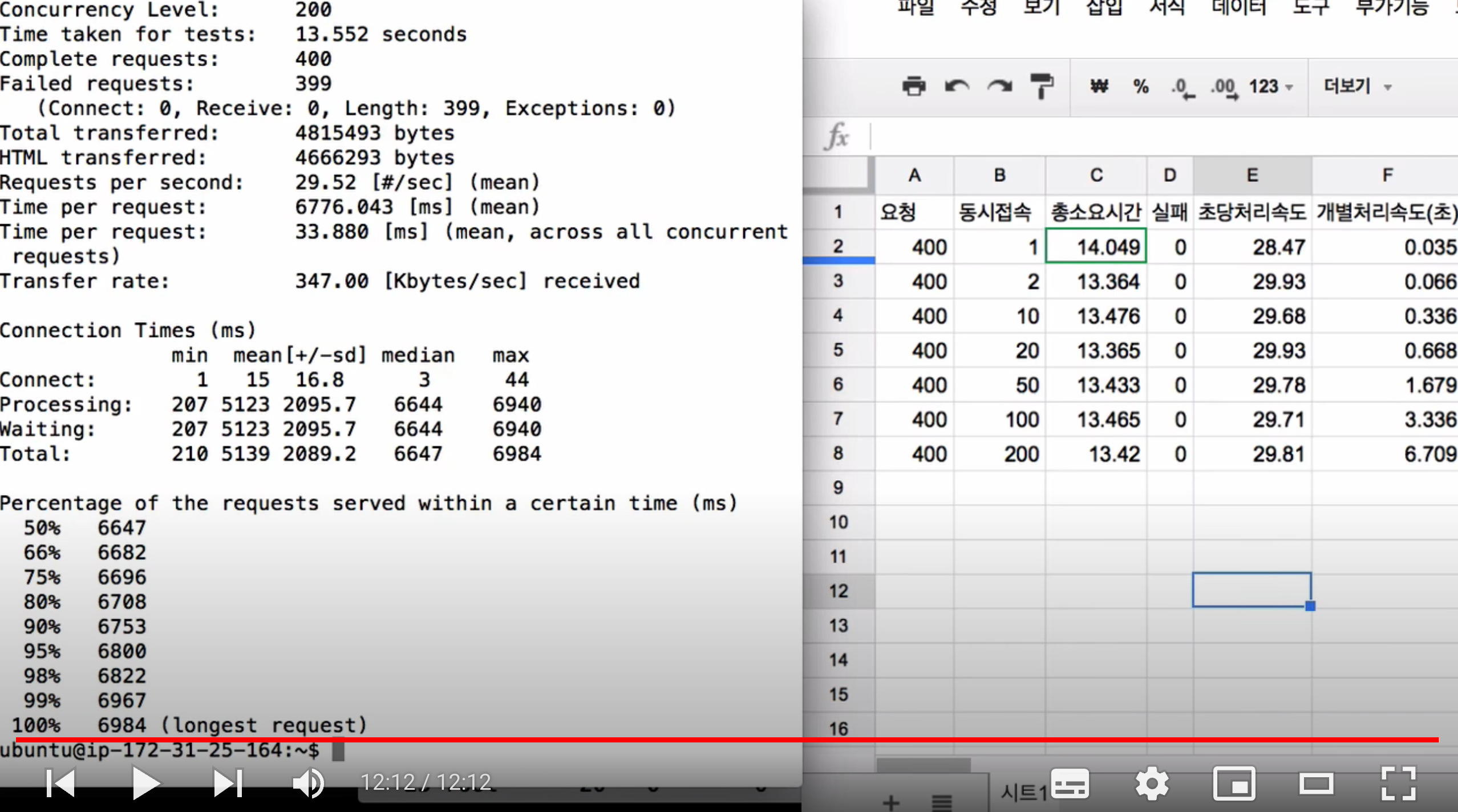Toggle video theater mode
The height and width of the screenshot is (812, 1458).
(x=1316, y=784)
